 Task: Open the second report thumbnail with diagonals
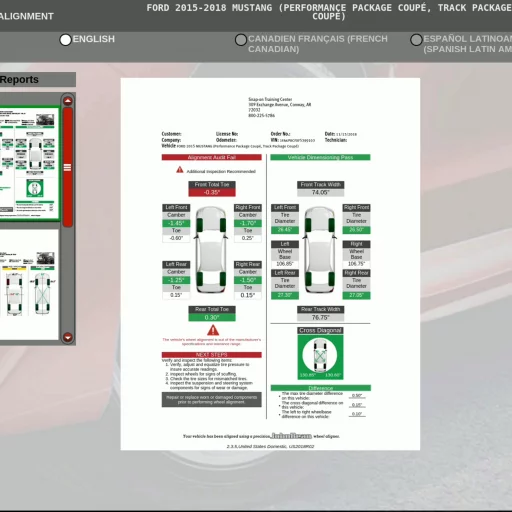click(x=29, y=284)
